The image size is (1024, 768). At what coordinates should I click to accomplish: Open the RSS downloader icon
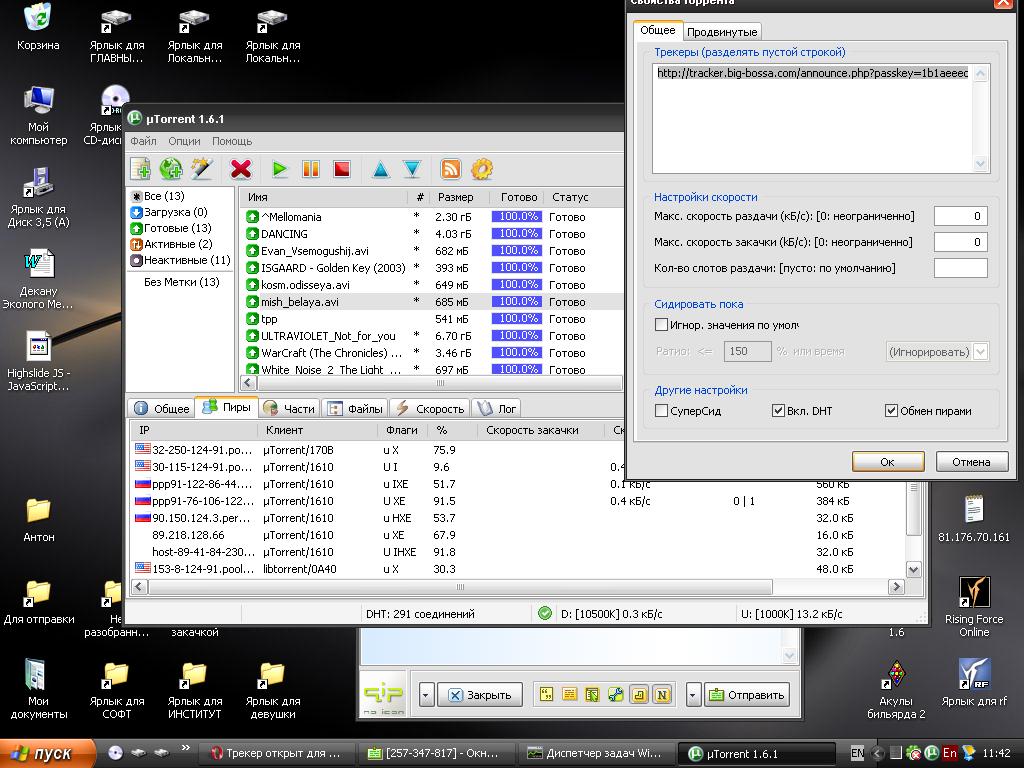click(451, 169)
